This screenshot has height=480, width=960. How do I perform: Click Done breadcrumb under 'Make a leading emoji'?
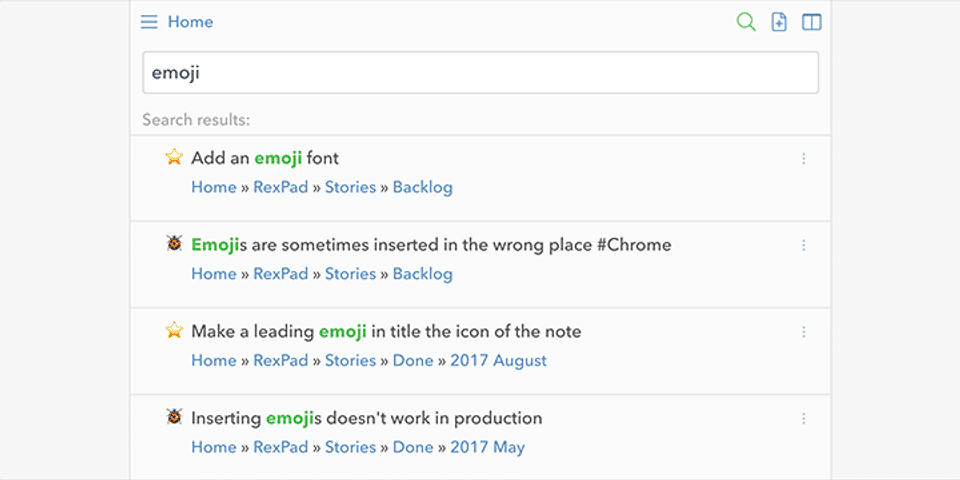coord(413,360)
